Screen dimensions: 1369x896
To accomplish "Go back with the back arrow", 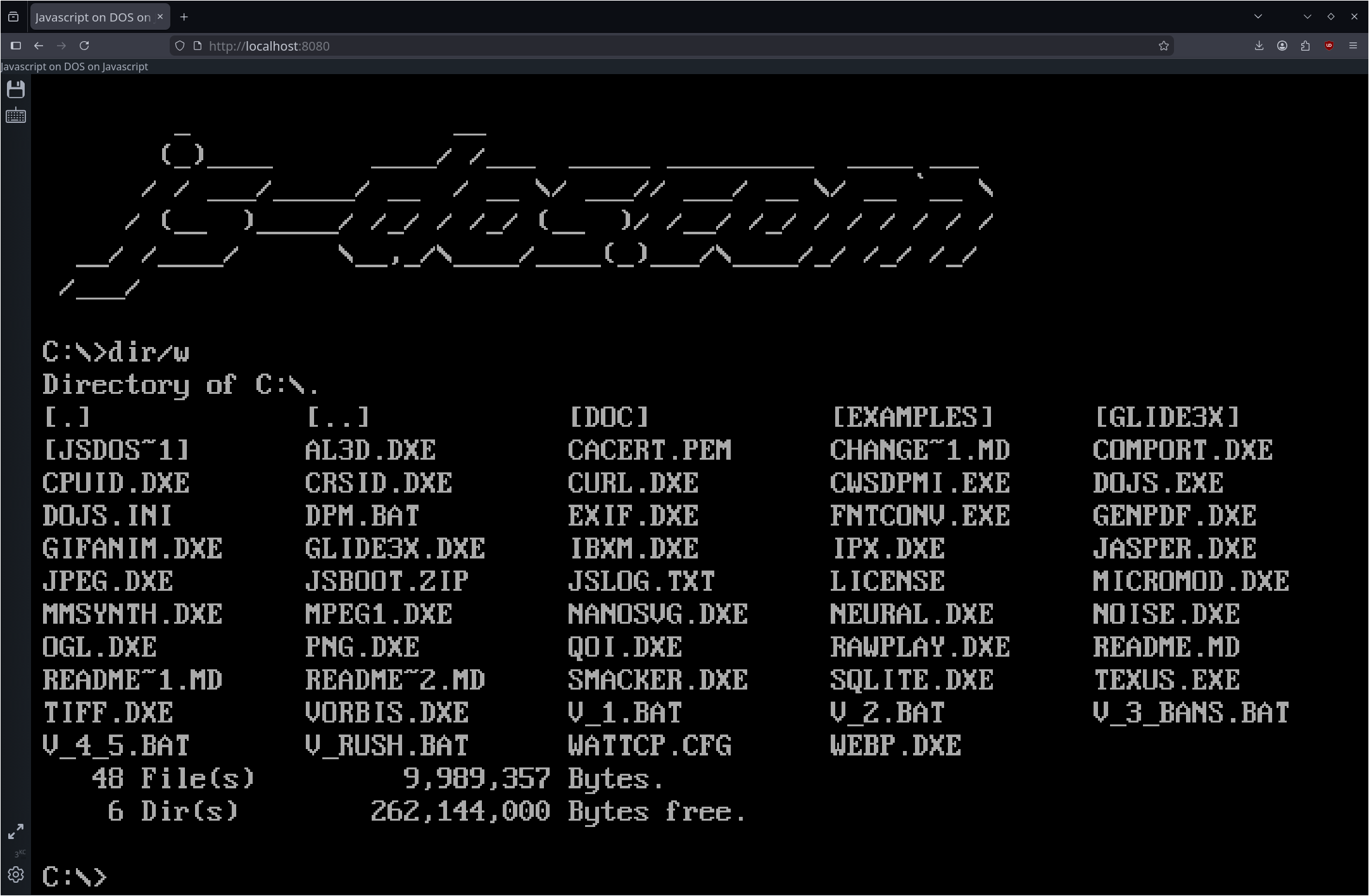I will pyautogui.click(x=39, y=46).
